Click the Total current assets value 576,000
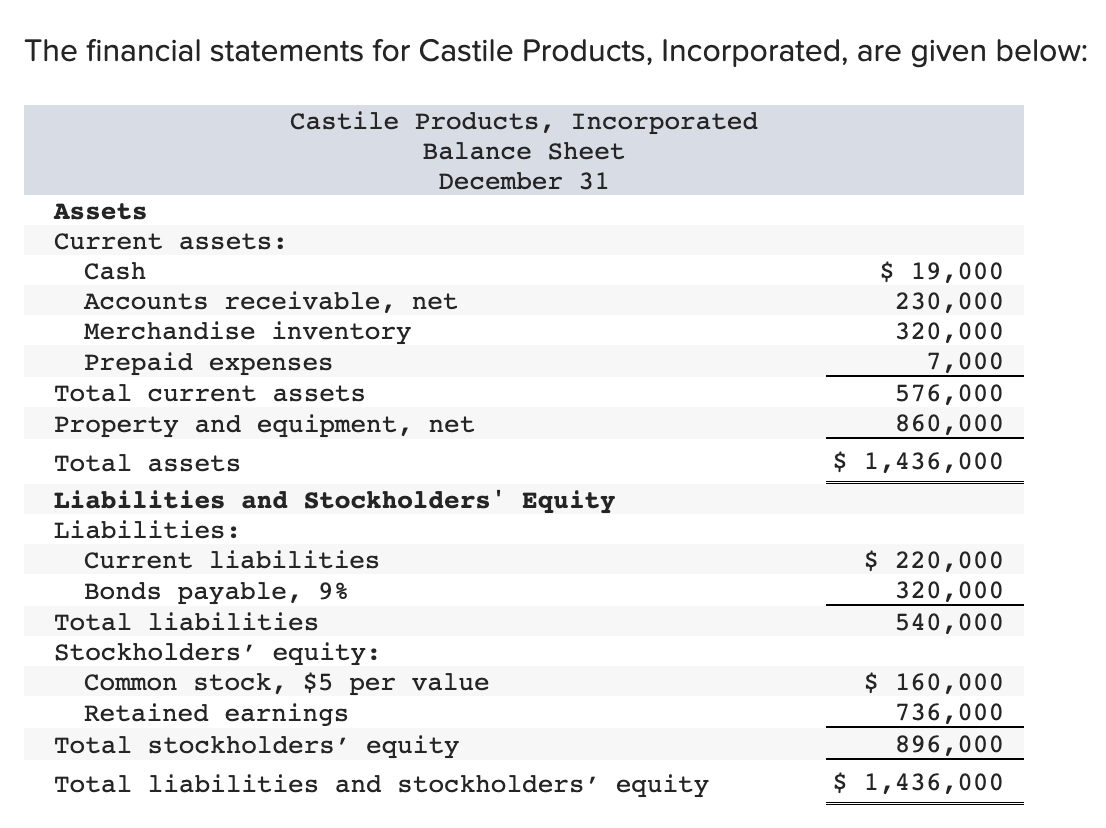Image resolution: width=1106 pixels, height=828 pixels. point(949,394)
